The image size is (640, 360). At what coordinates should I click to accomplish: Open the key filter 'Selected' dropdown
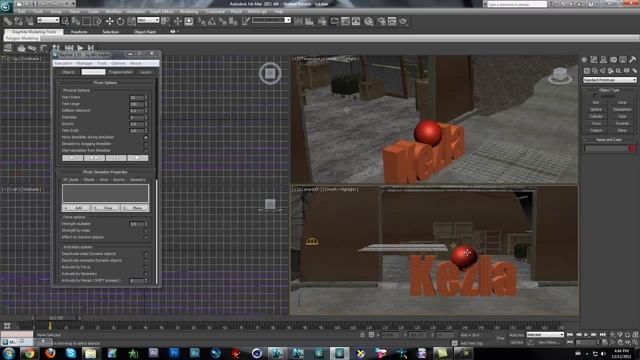tap(544, 335)
